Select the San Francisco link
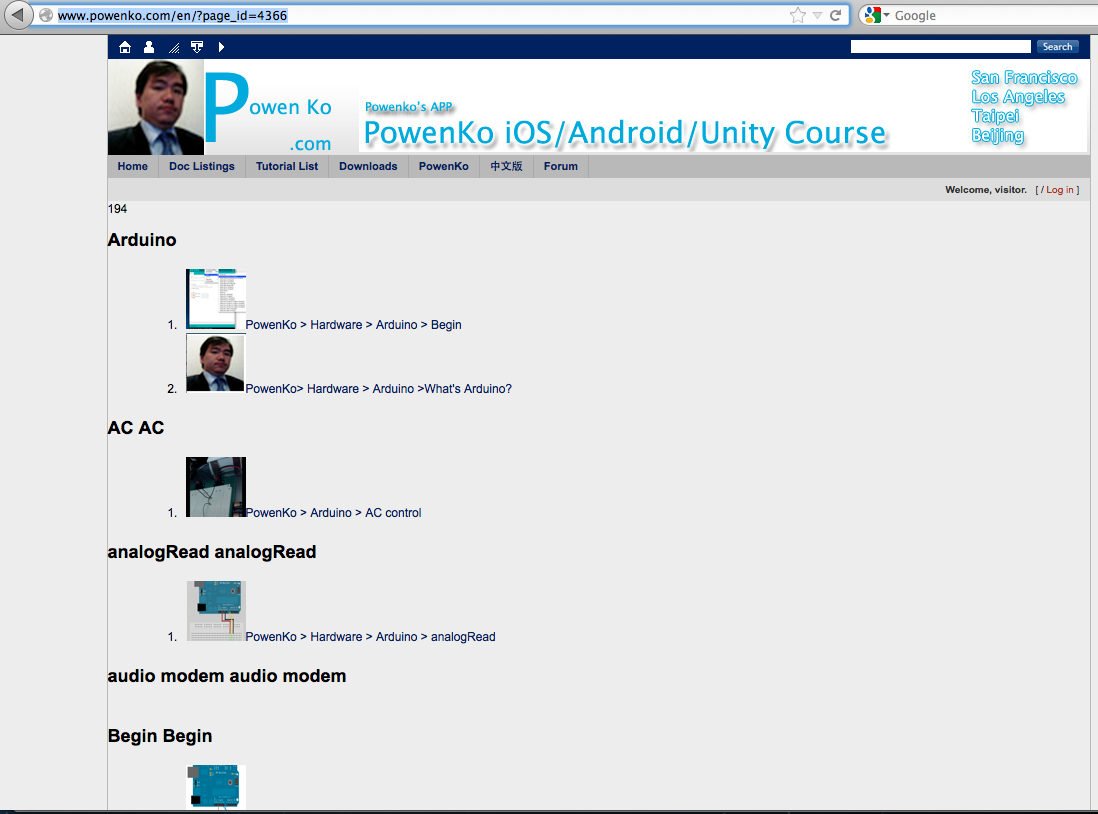 tap(1024, 77)
